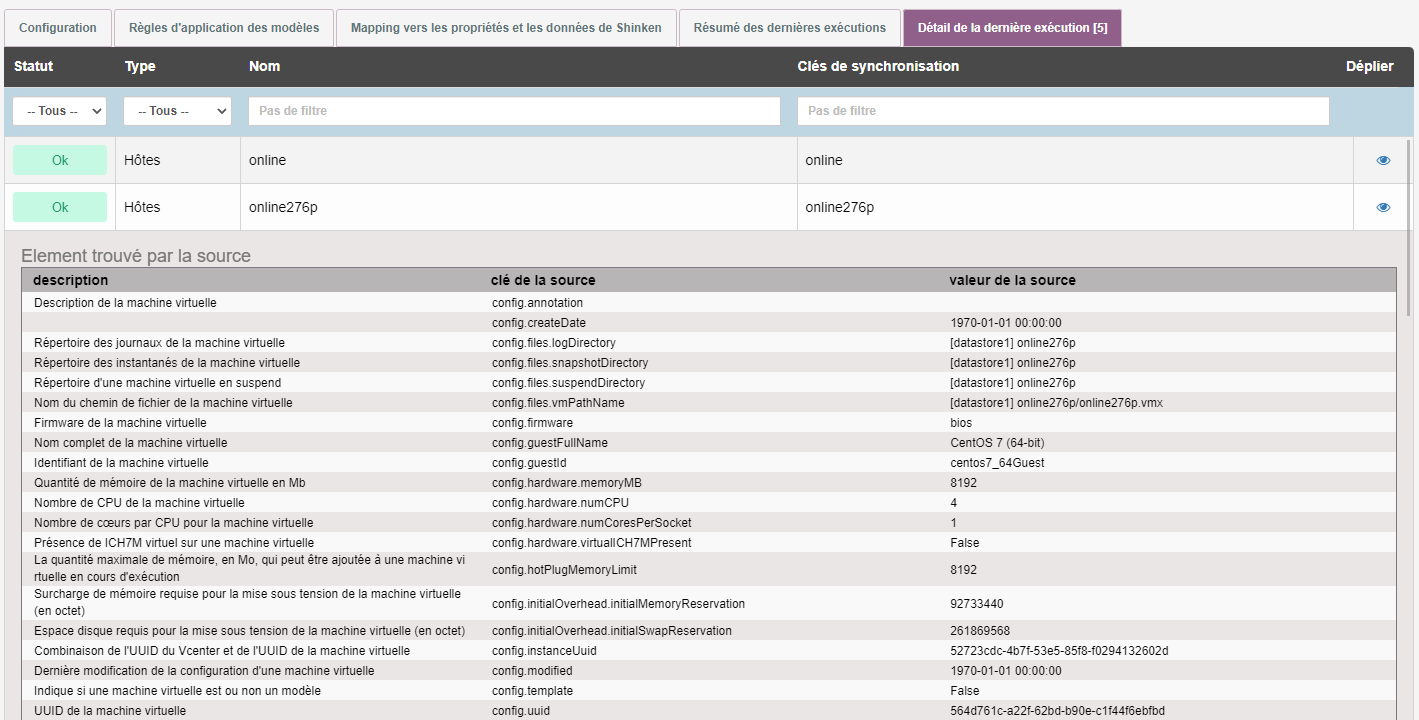Toggle eye icon for online host row
Viewport: 1419px width, 720px height.
coord(1383,160)
